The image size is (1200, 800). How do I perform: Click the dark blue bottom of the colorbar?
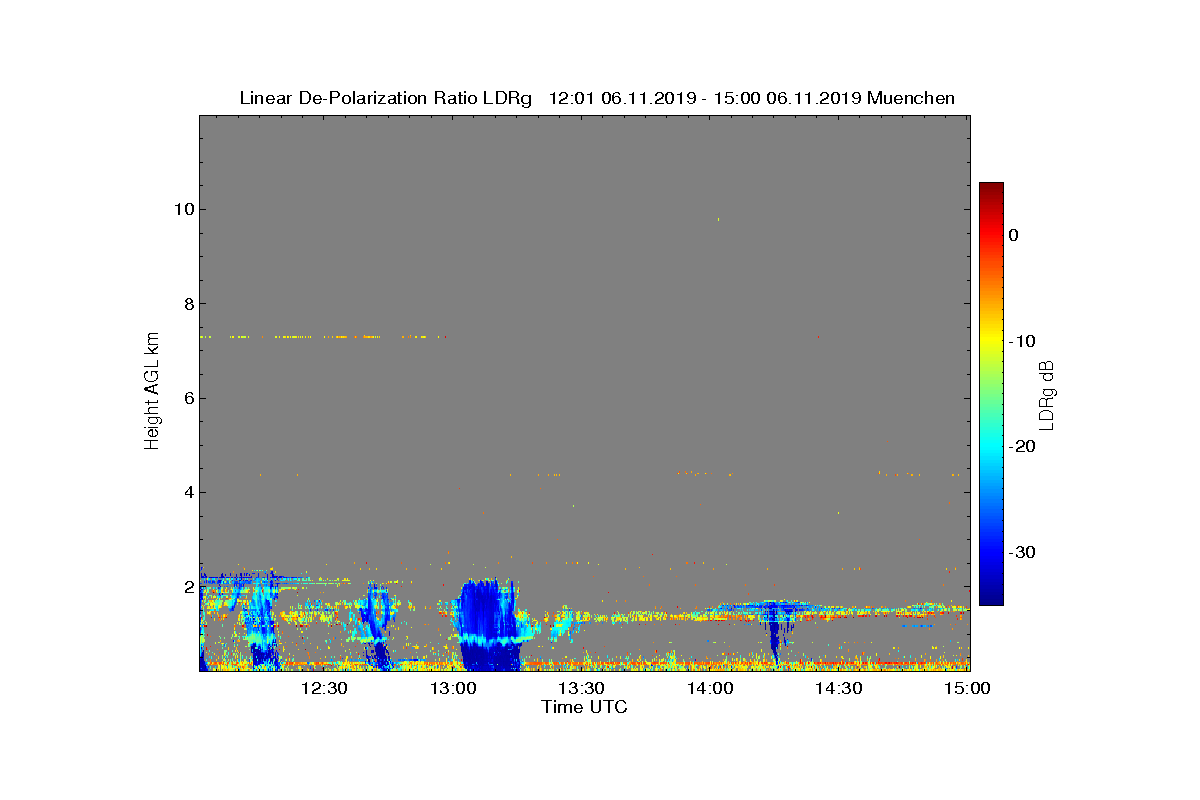991,597
